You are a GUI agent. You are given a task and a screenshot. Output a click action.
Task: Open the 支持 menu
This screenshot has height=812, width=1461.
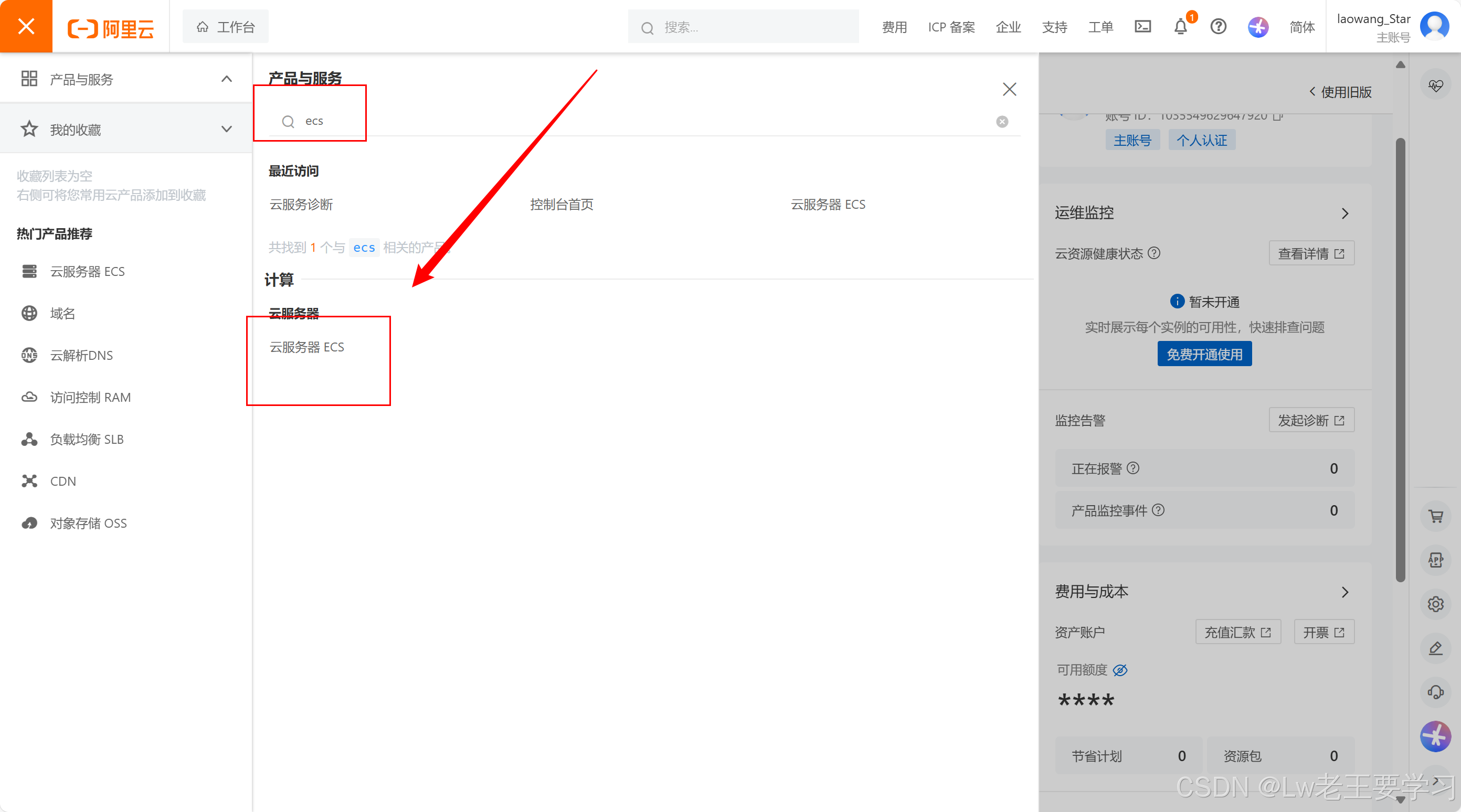tap(1054, 27)
